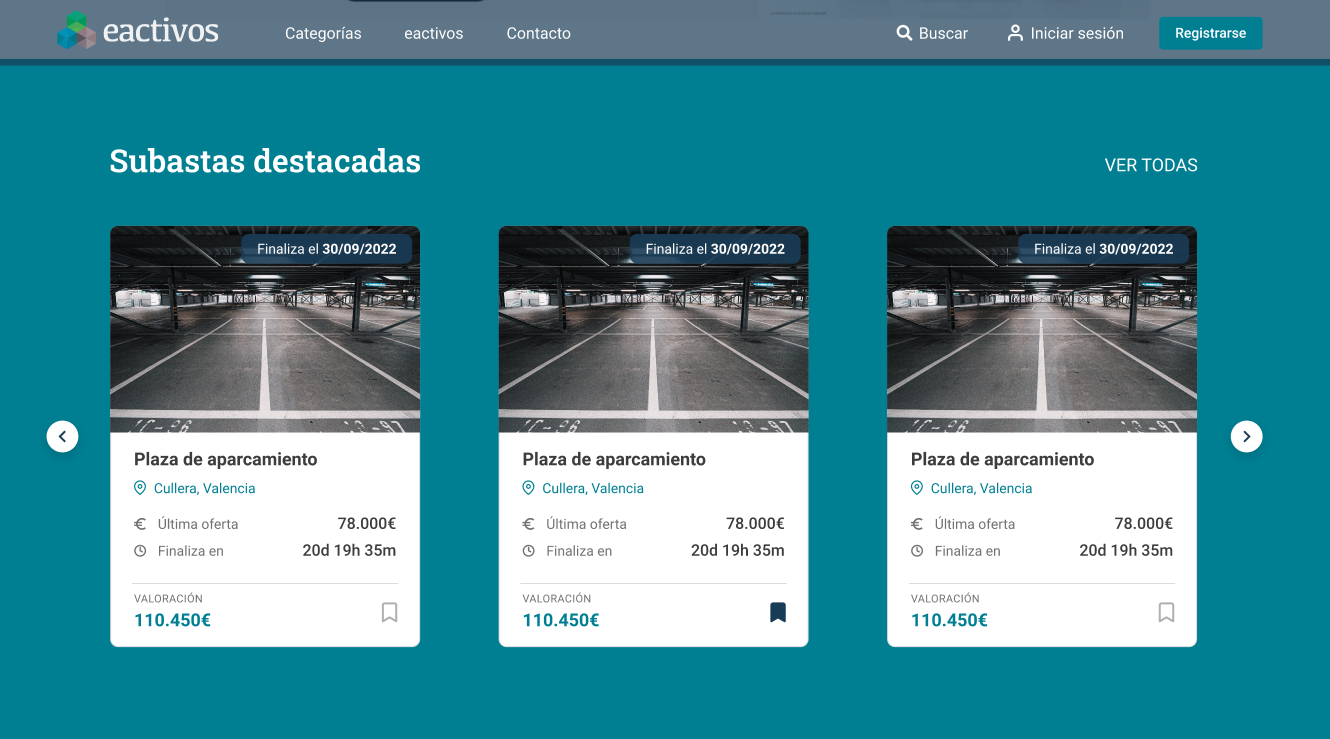Click the Registrarse button
Screen dimensions: 1330x739
tap(1210, 33)
